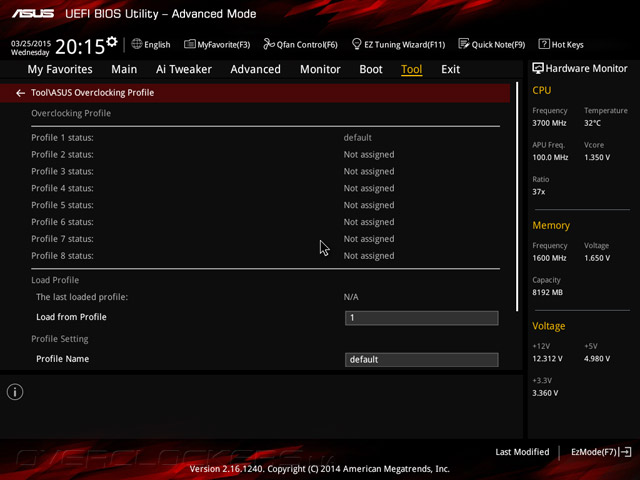Viewport: 640px width, 480px height.
Task: Click 'The last loaded profile:' label
Action: [x=82, y=297]
